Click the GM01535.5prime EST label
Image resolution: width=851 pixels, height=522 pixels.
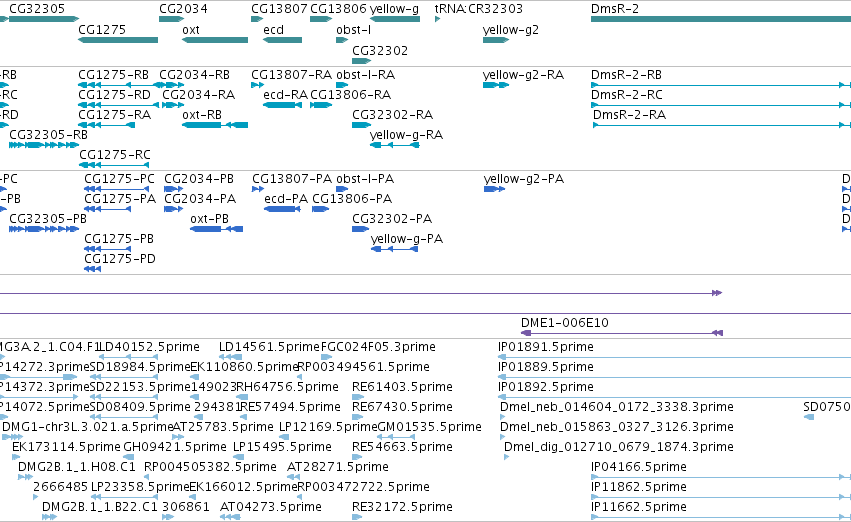pyautogui.click(x=429, y=427)
